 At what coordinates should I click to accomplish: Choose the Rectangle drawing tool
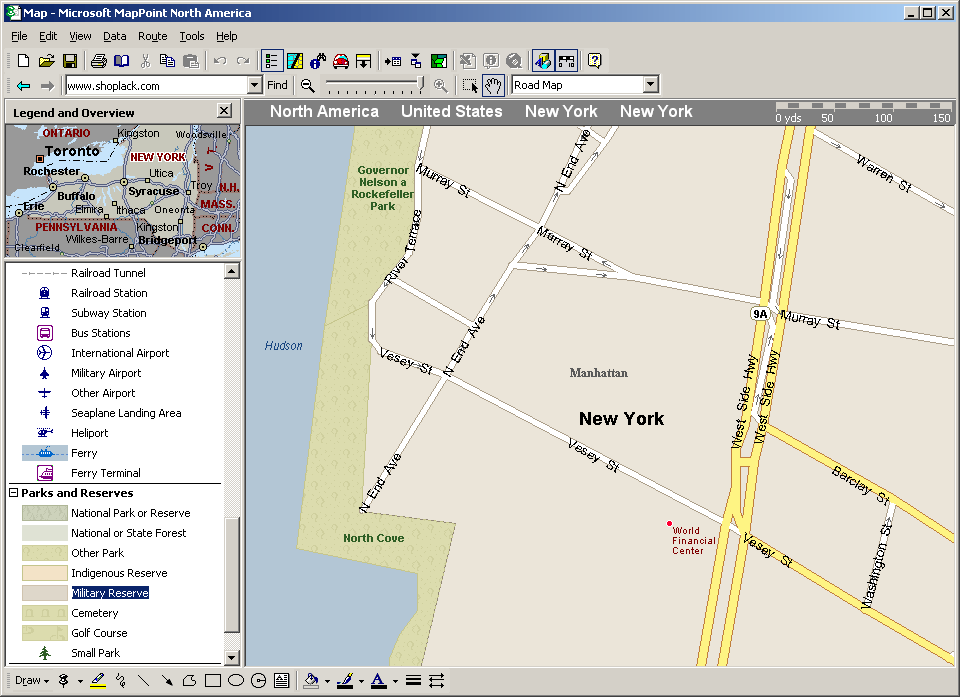coord(213,680)
